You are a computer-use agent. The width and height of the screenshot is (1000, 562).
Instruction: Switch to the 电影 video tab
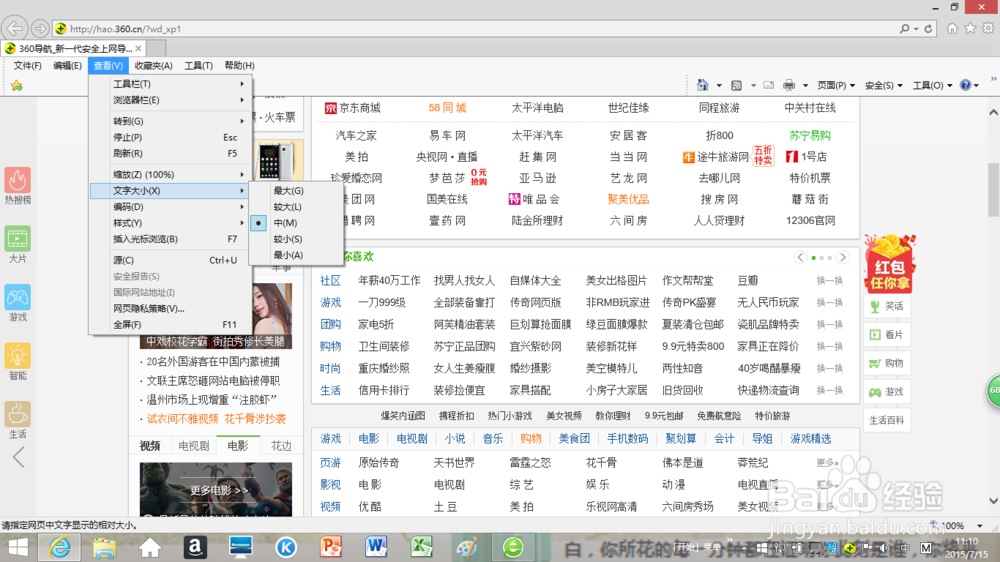point(238,445)
